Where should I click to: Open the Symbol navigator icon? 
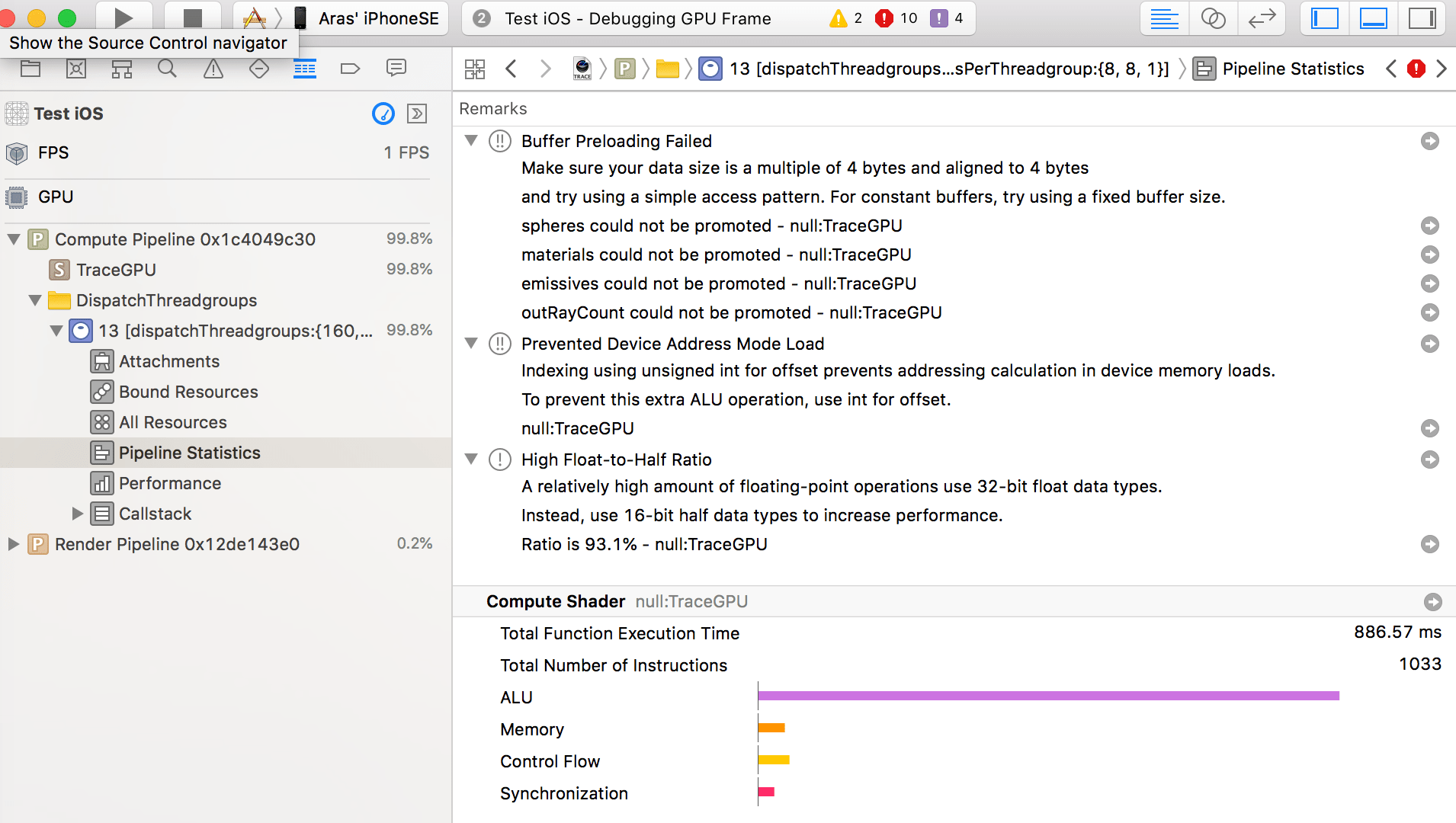coord(122,69)
